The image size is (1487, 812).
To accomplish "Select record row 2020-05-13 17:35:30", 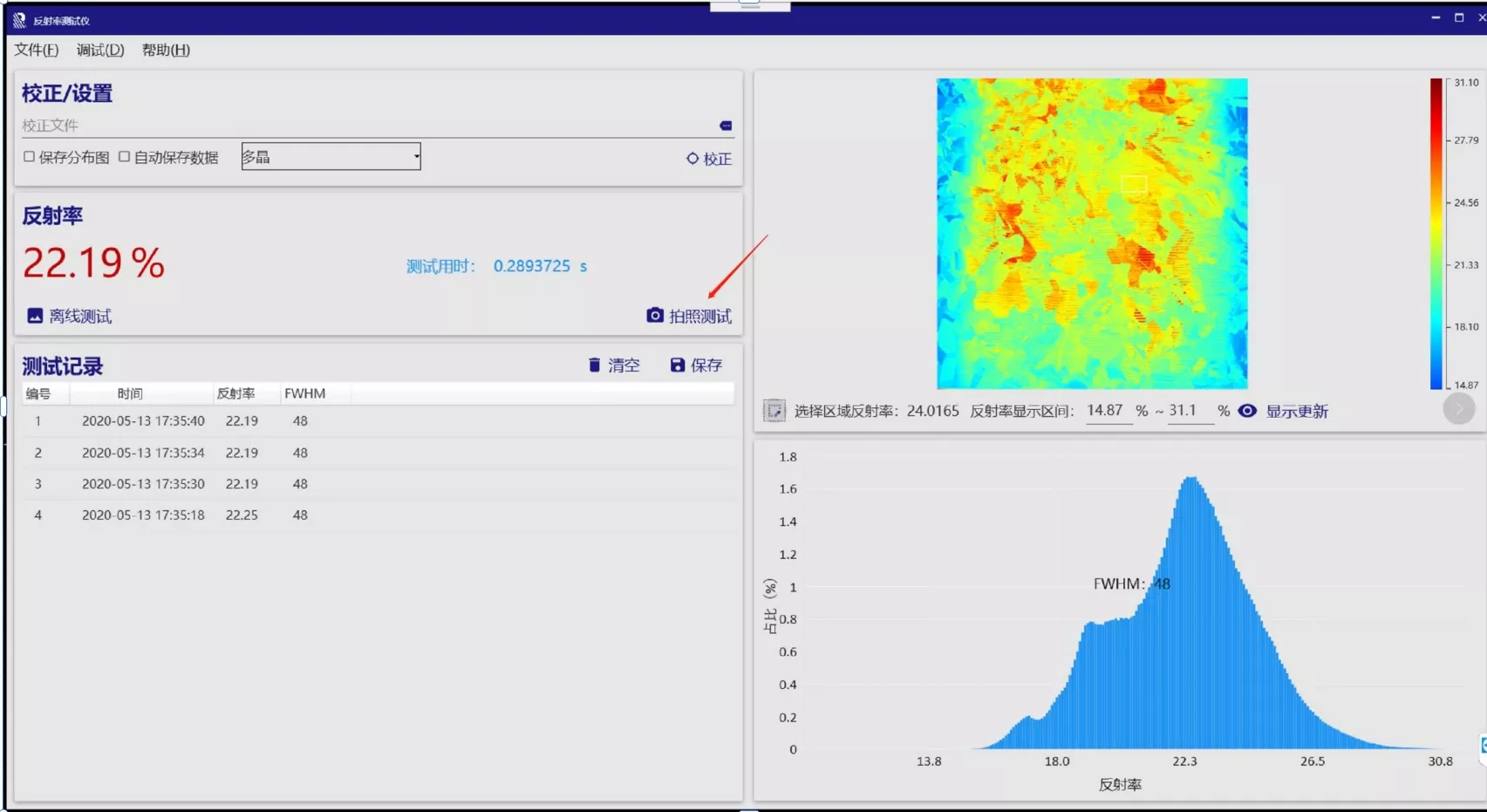I will click(x=378, y=484).
